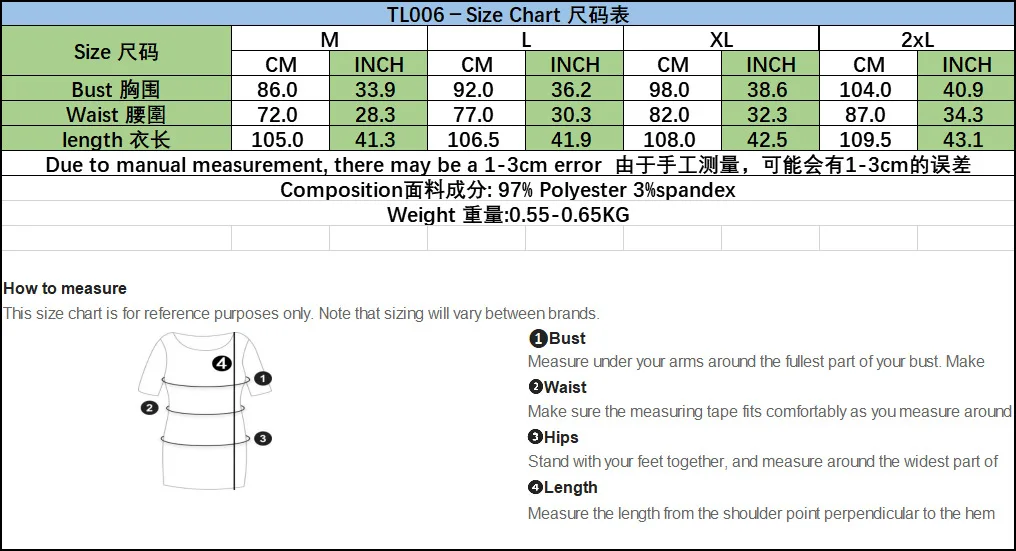Click the TL006 Size Chart title bar
The width and height of the screenshot is (1016, 551).
[x=508, y=14]
